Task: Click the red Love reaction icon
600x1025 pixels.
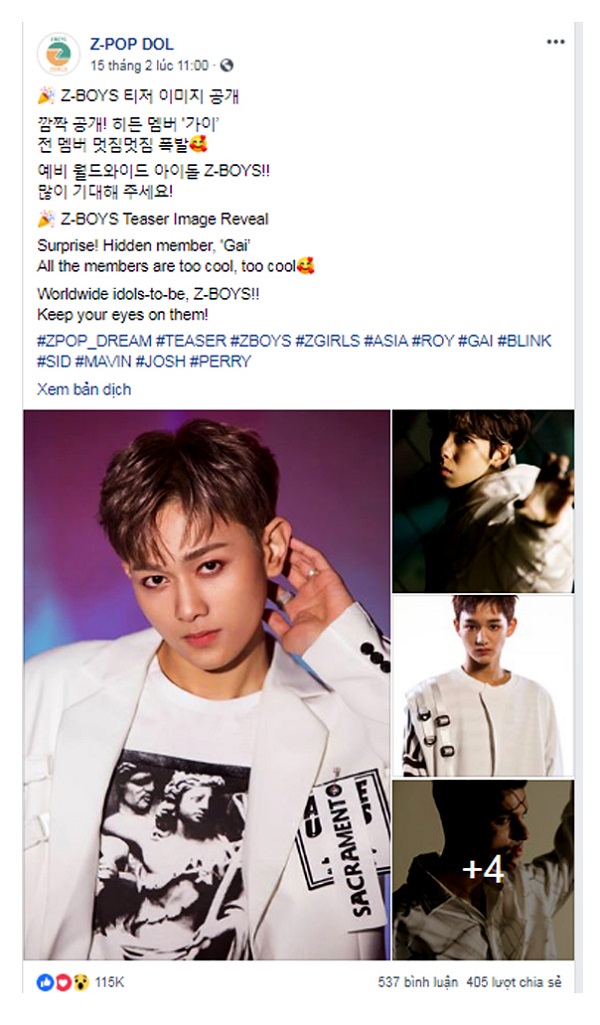Action: point(63,982)
